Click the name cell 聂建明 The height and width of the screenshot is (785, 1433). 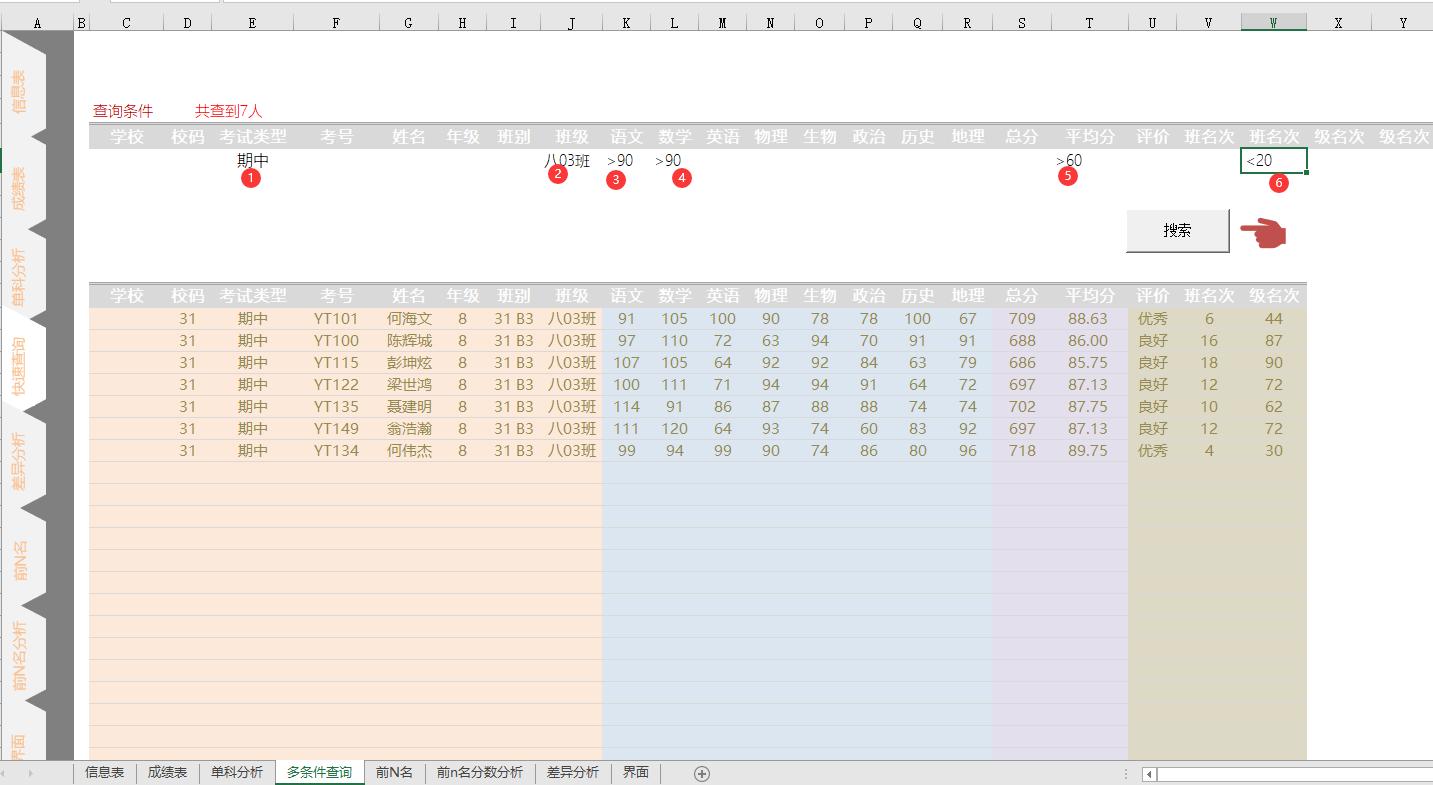(409, 407)
